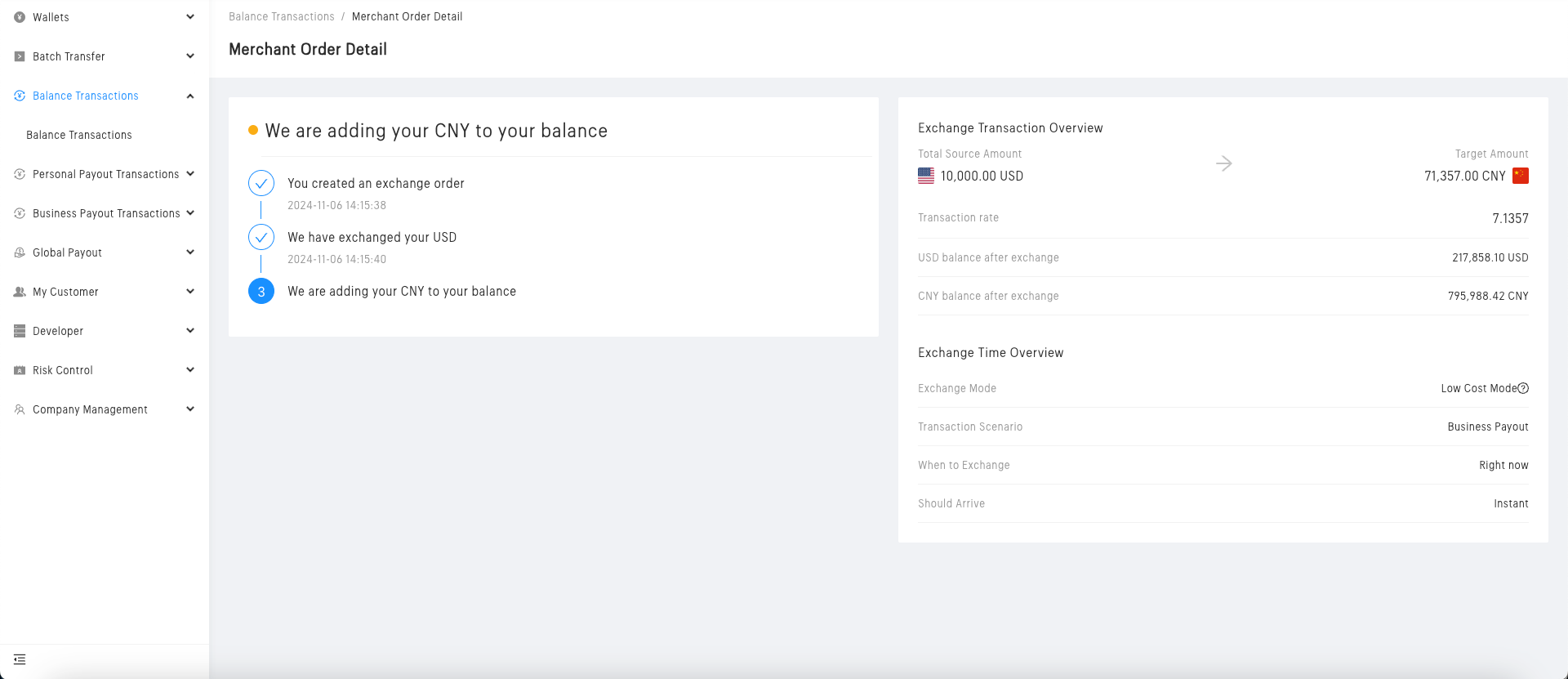1568x679 pixels.
Task: Expand the Personal Payout Transactions chevron
Action: click(190, 174)
